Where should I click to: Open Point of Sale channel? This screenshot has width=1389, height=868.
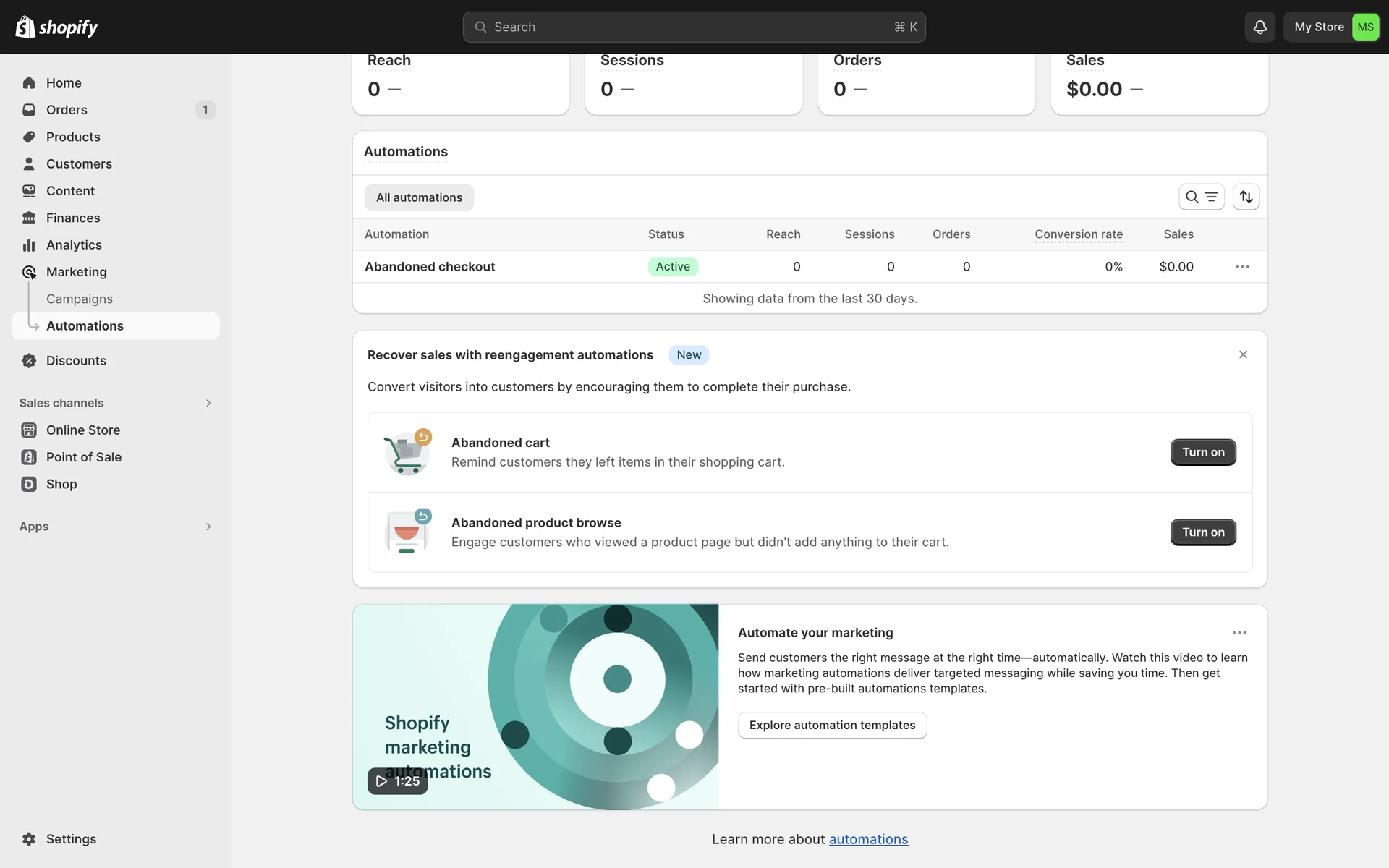(83, 457)
